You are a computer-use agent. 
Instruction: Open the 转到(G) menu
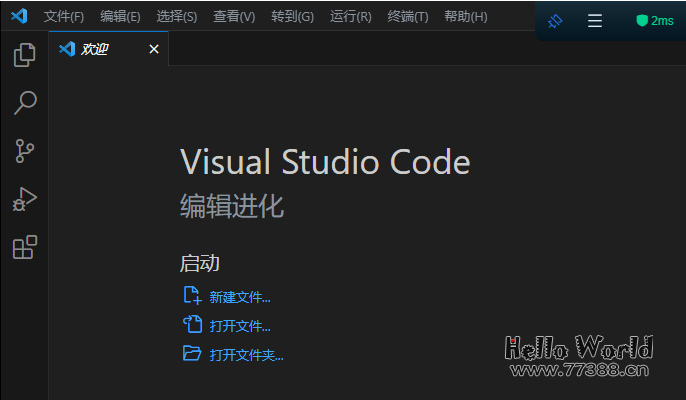[x=292, y=17]
